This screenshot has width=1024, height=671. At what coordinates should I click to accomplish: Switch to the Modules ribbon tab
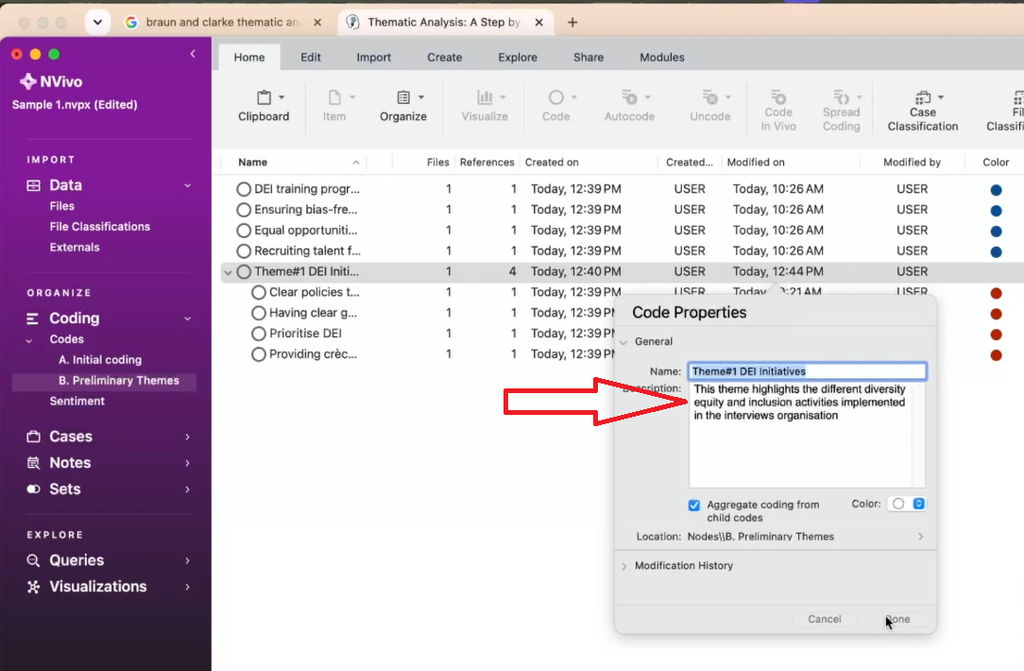[662, 57]
